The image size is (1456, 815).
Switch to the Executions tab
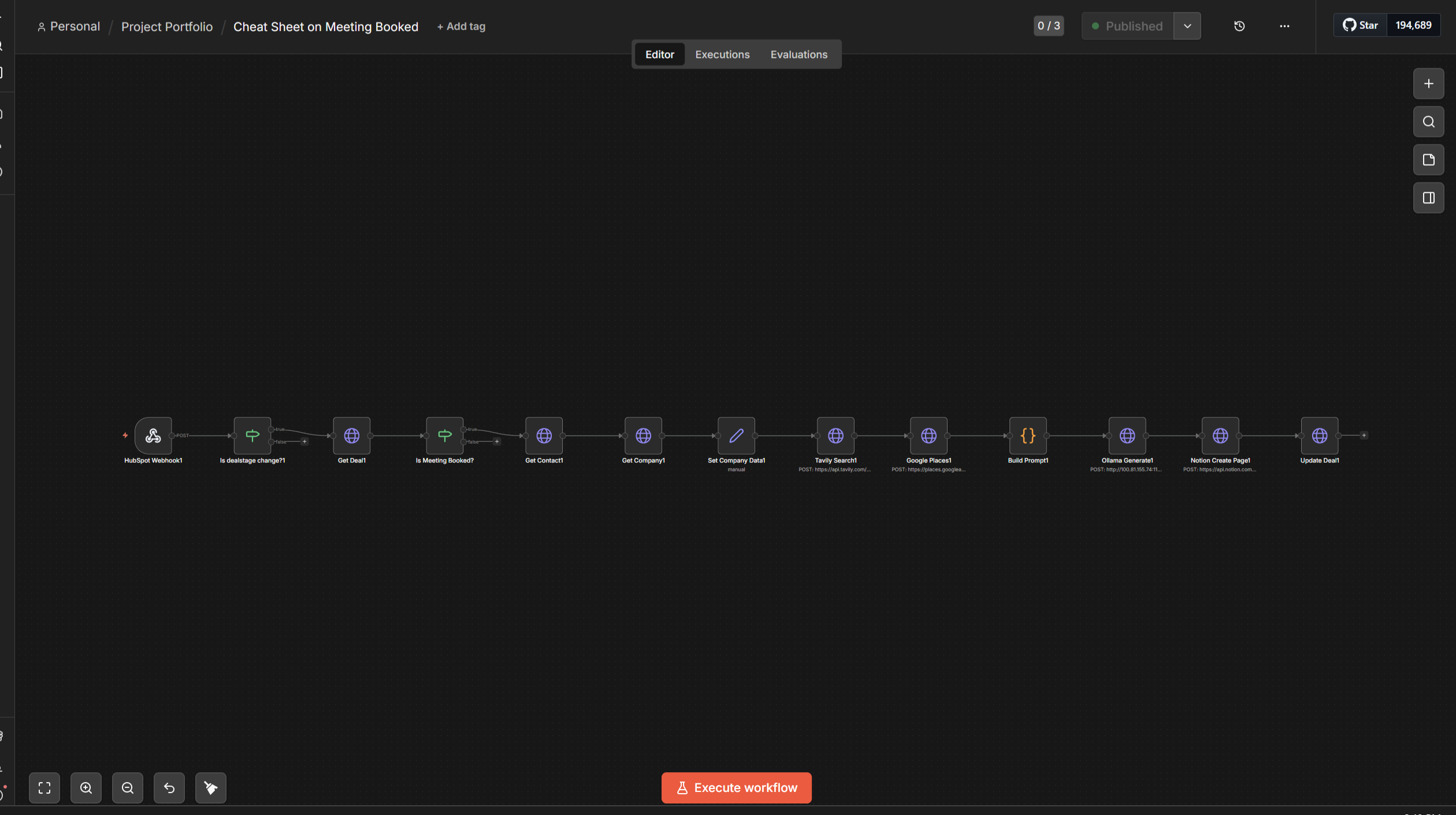(722, 54)
